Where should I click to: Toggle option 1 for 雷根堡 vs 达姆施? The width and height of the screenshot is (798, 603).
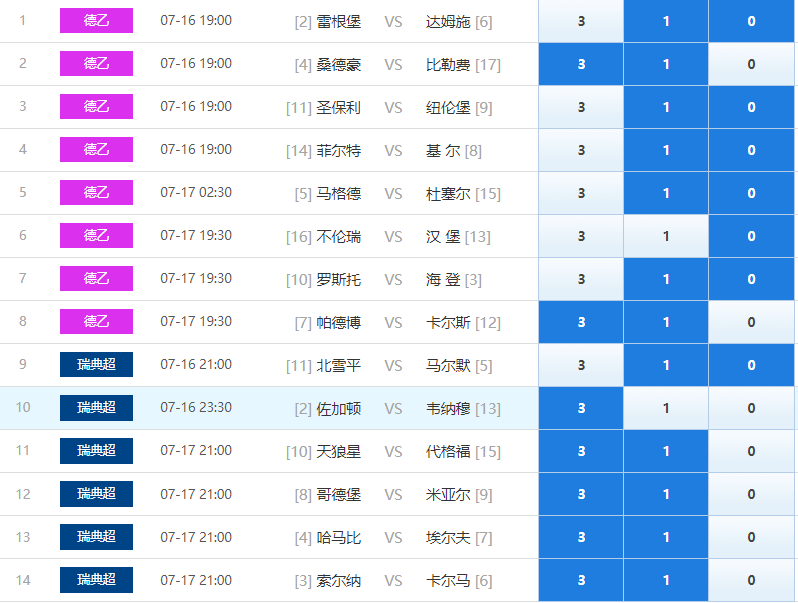coord(666,21)
